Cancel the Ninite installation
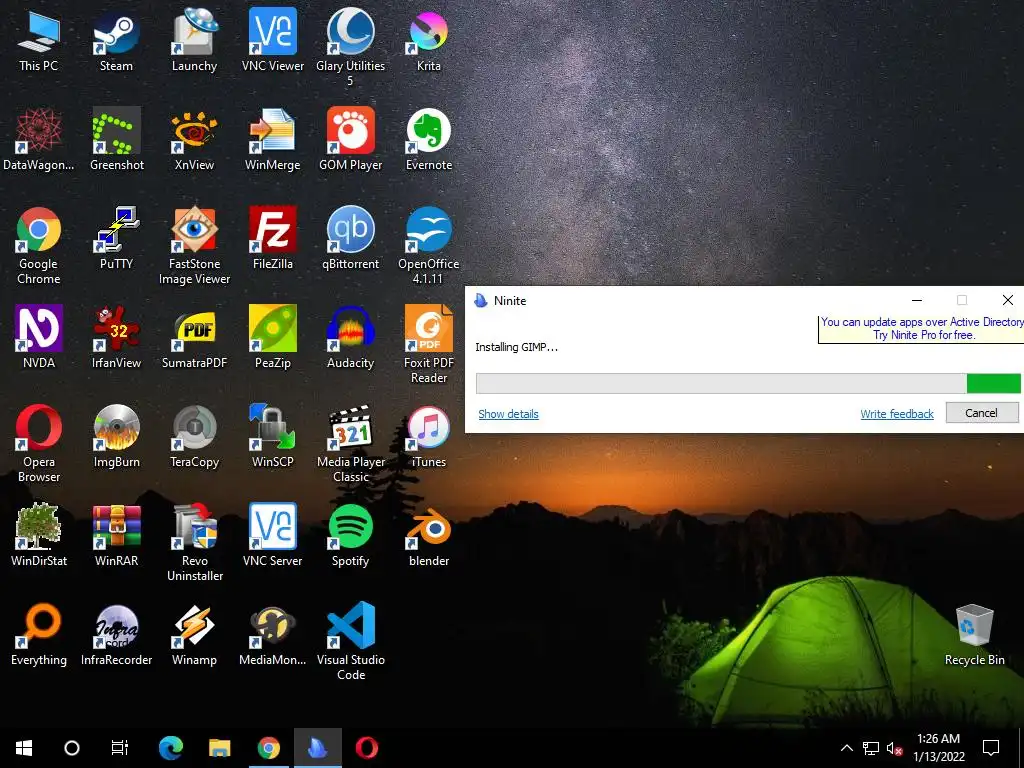 (x=982, y=413)
